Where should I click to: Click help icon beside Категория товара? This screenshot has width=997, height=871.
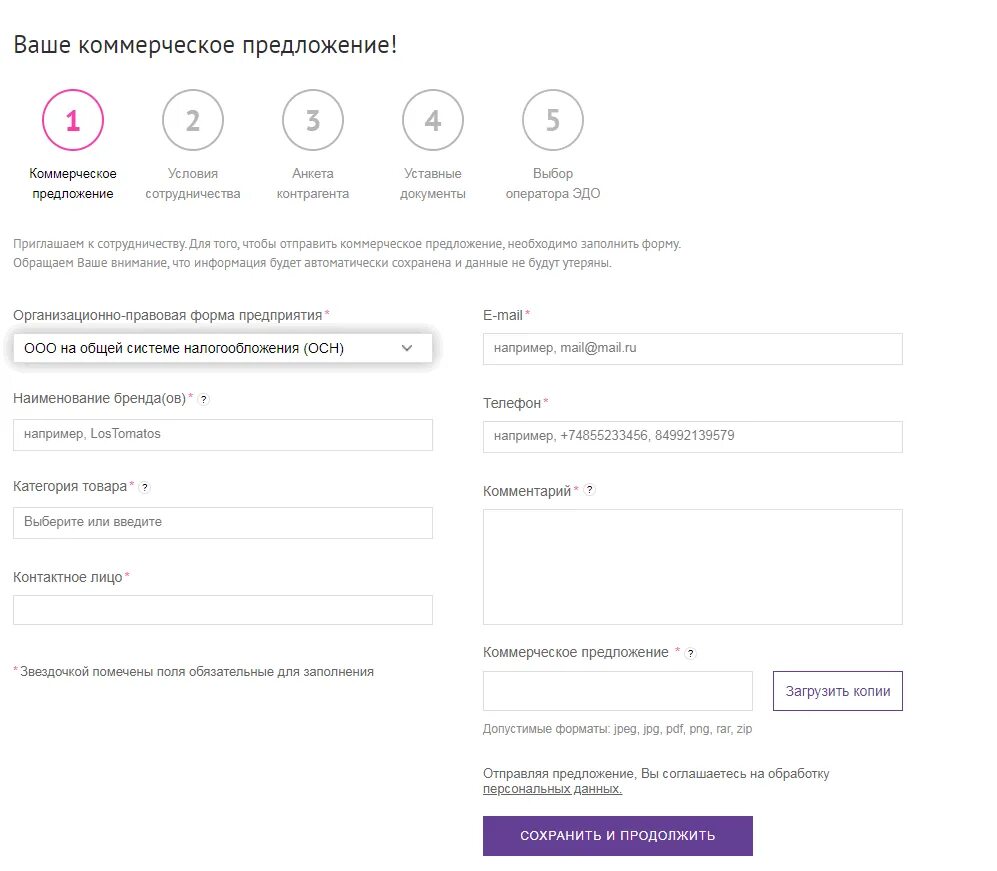(144, 488)
